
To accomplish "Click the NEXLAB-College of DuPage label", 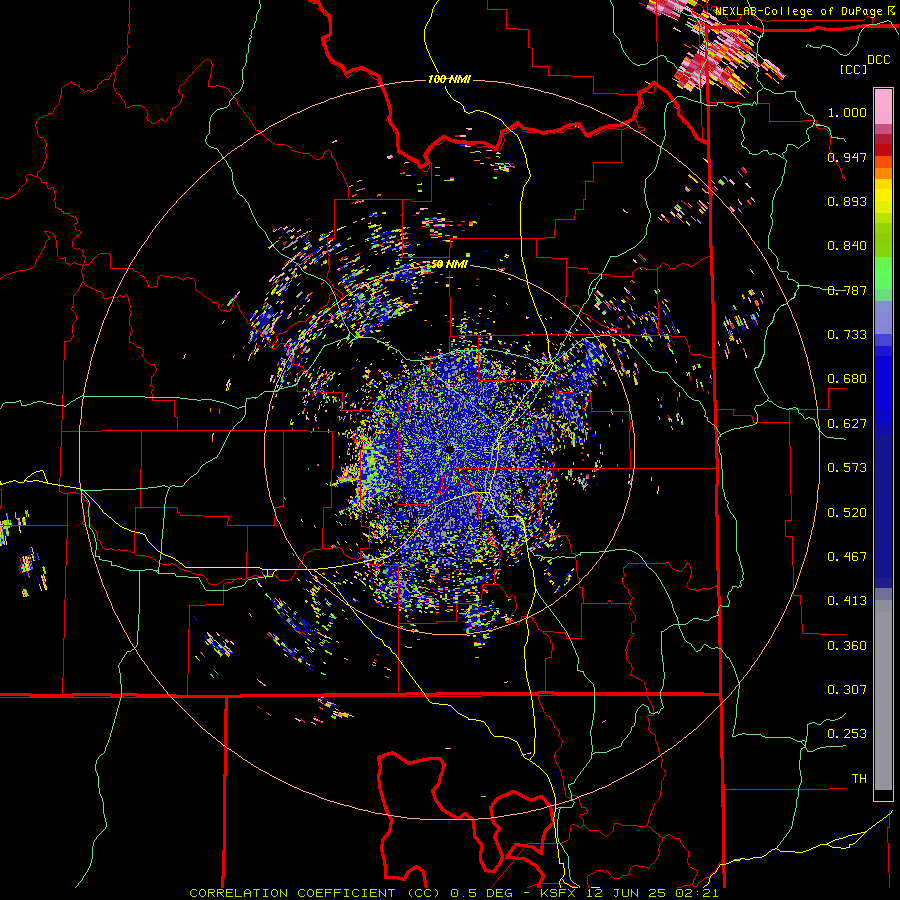I will [798, 11].
